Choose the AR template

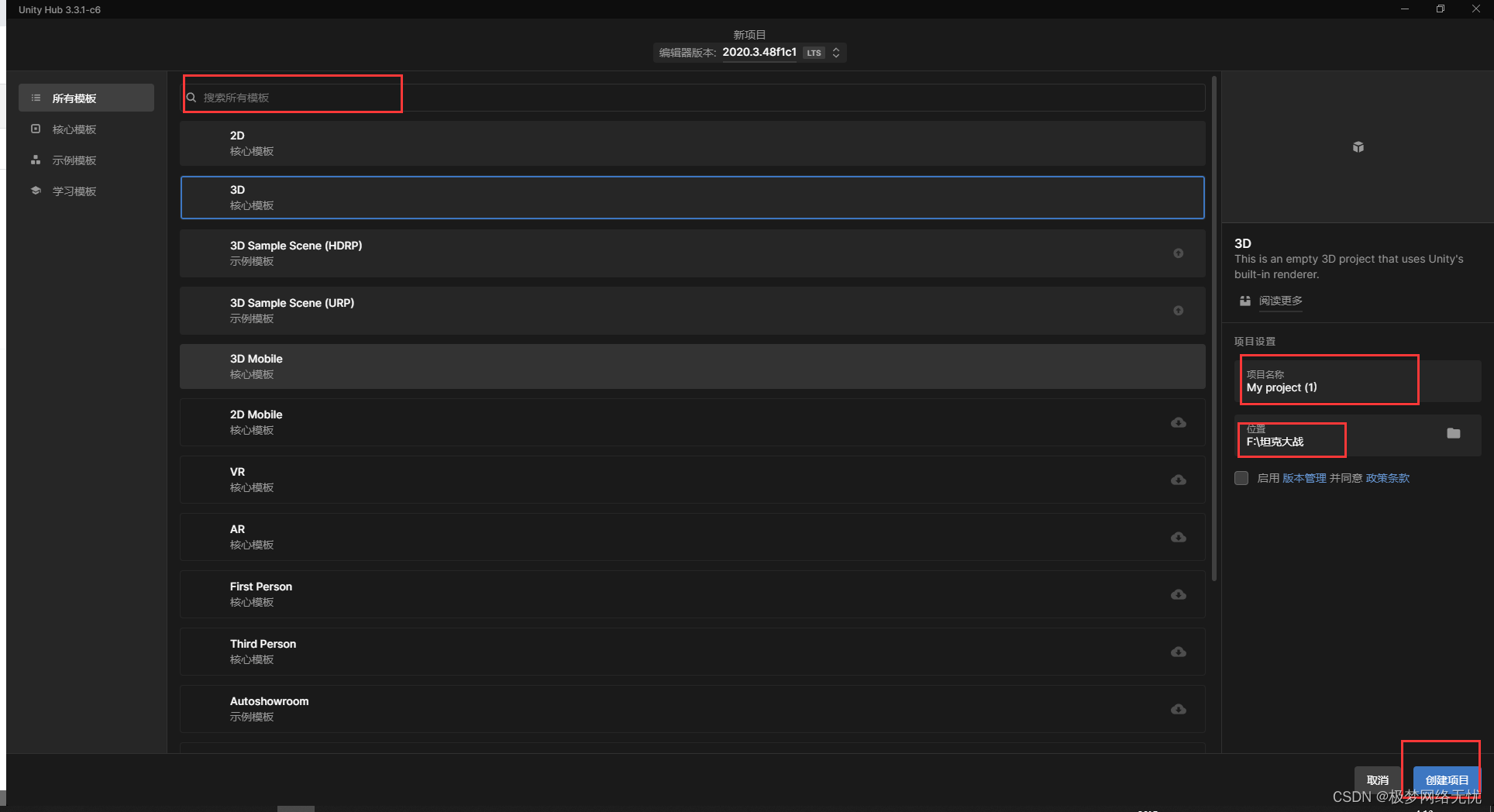point(692,537)
